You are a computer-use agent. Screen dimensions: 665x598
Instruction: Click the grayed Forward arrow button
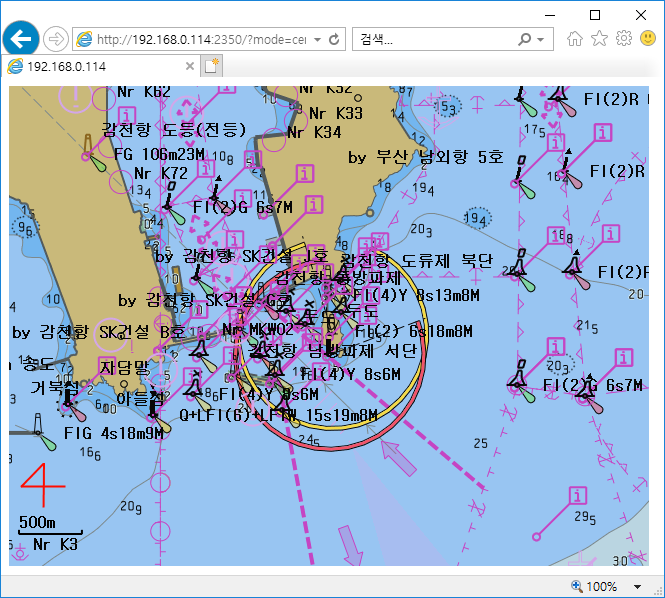56,39
